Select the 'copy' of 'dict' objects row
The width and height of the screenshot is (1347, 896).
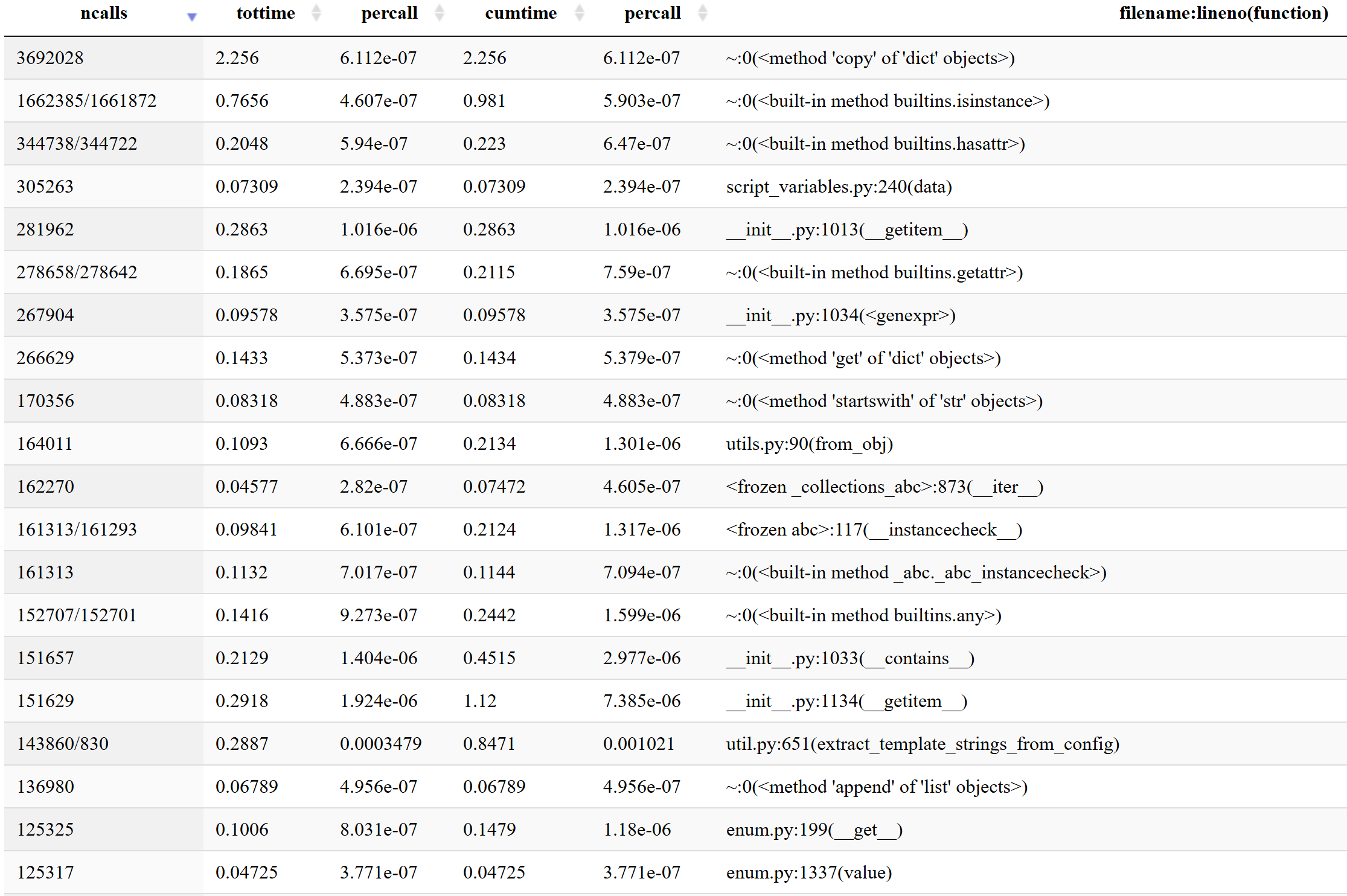pos(870,58)
